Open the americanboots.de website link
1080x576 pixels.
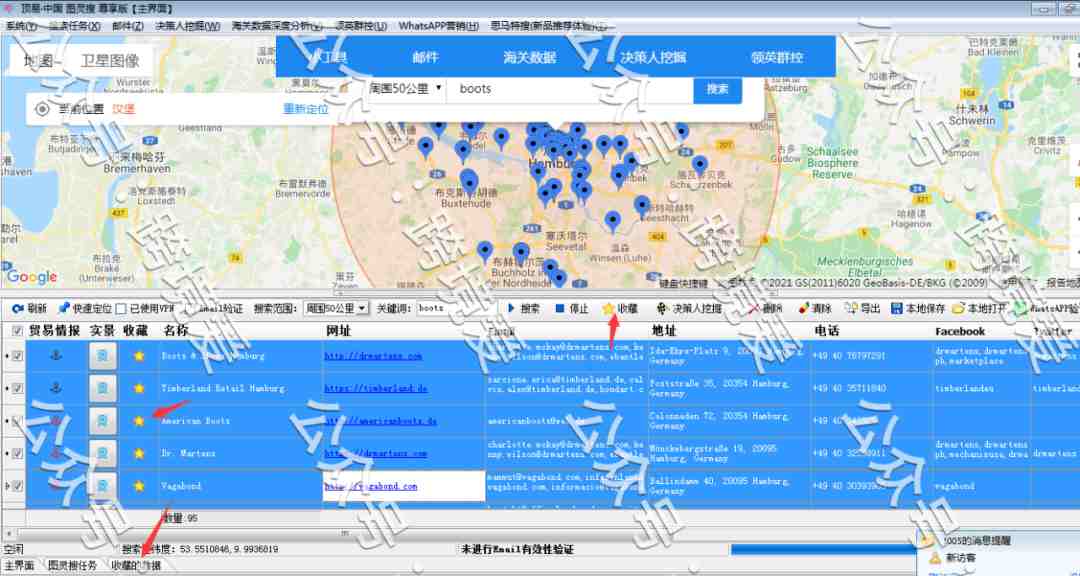[380, 421]
